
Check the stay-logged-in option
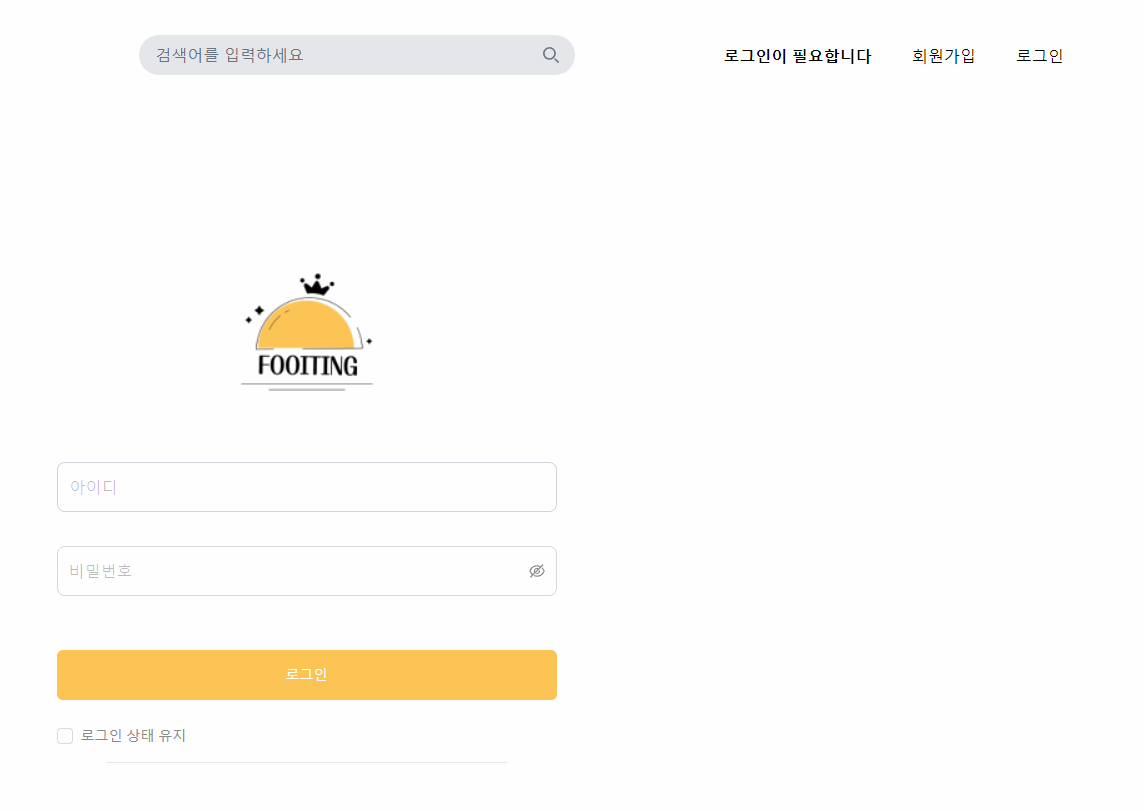[64, 735]
